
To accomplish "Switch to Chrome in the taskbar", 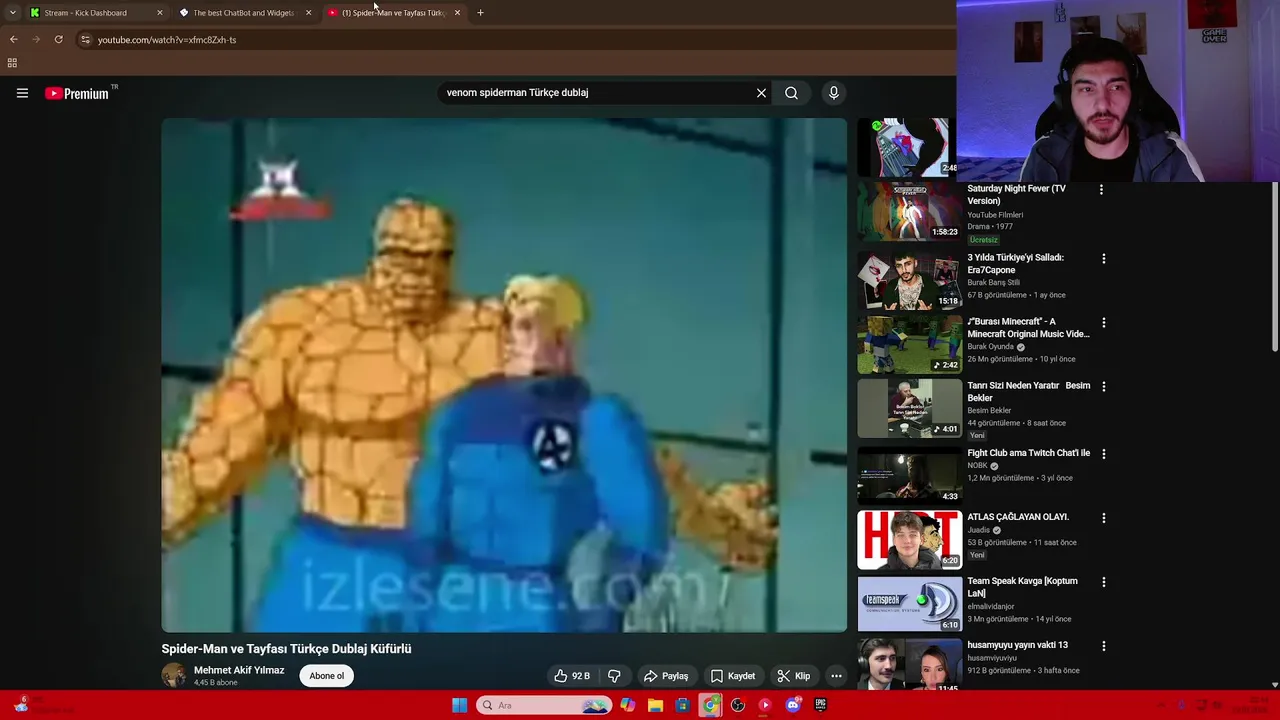I will [x=710, y=705].
